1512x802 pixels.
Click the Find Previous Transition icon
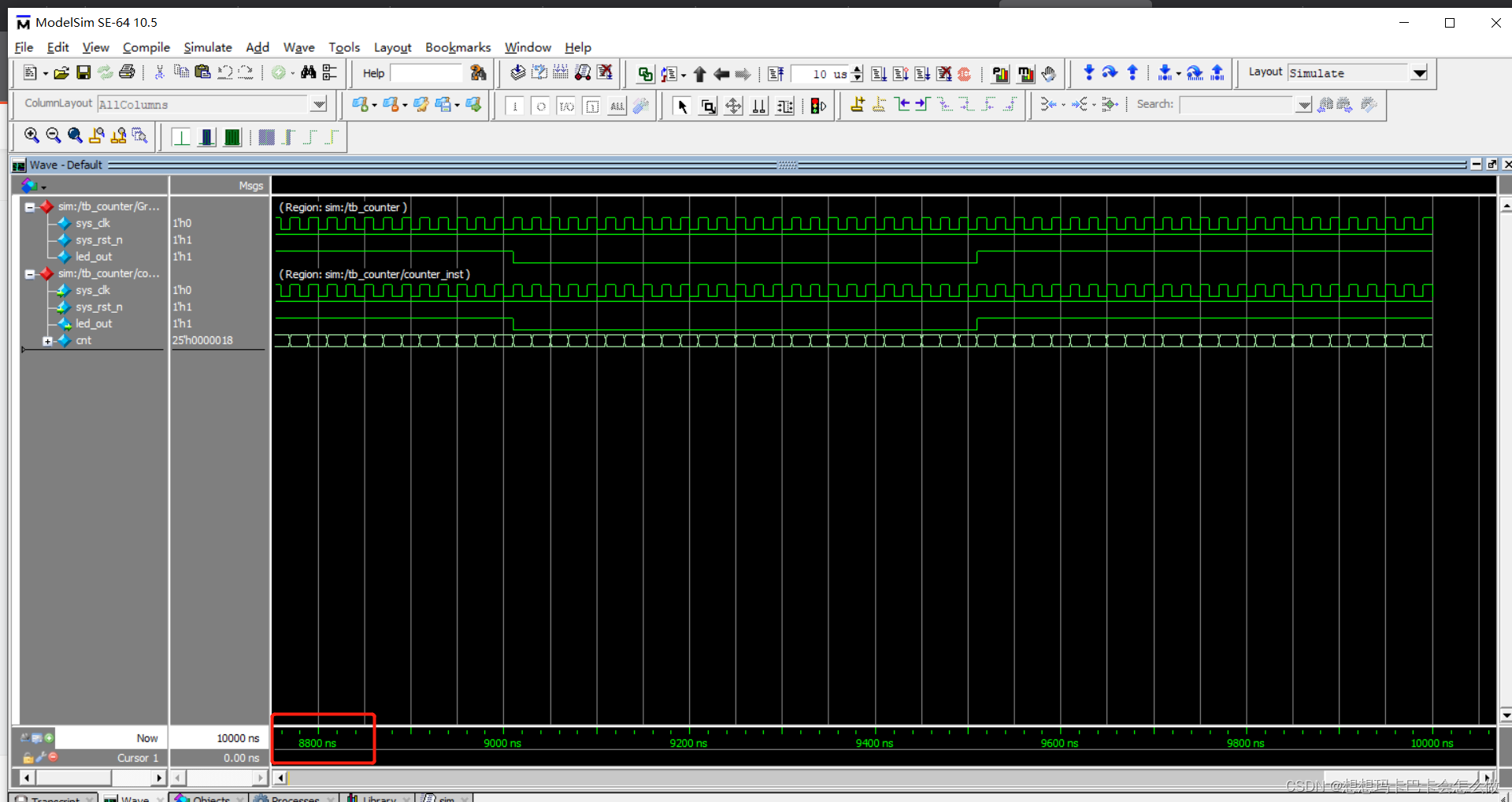pos(902,105)
